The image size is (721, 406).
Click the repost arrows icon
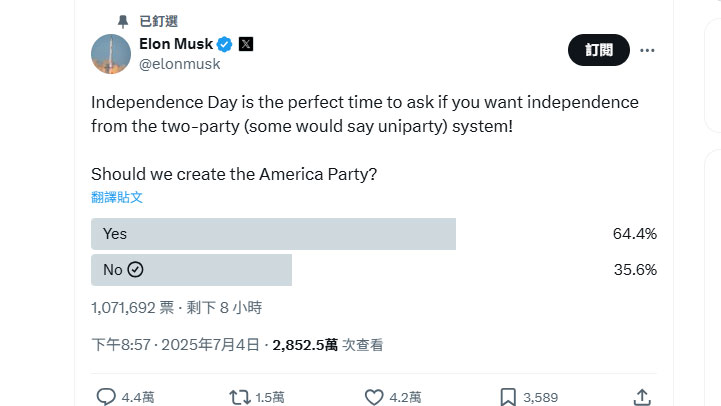(240, 397)
